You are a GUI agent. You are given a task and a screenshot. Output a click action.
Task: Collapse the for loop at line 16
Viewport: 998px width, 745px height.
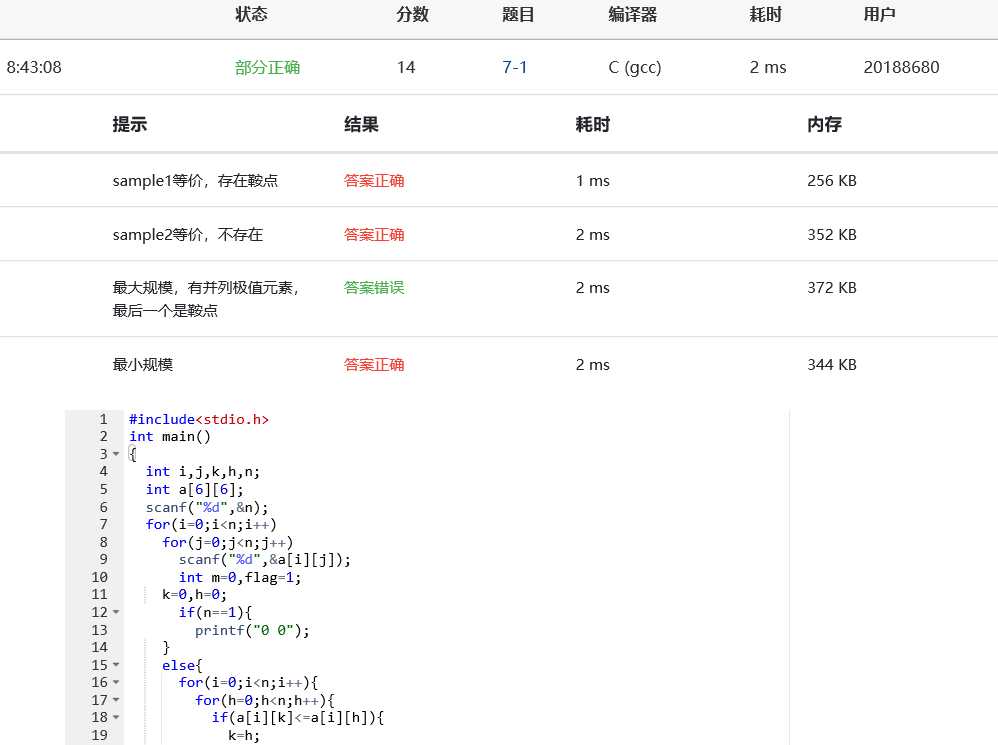click(116, 682)
